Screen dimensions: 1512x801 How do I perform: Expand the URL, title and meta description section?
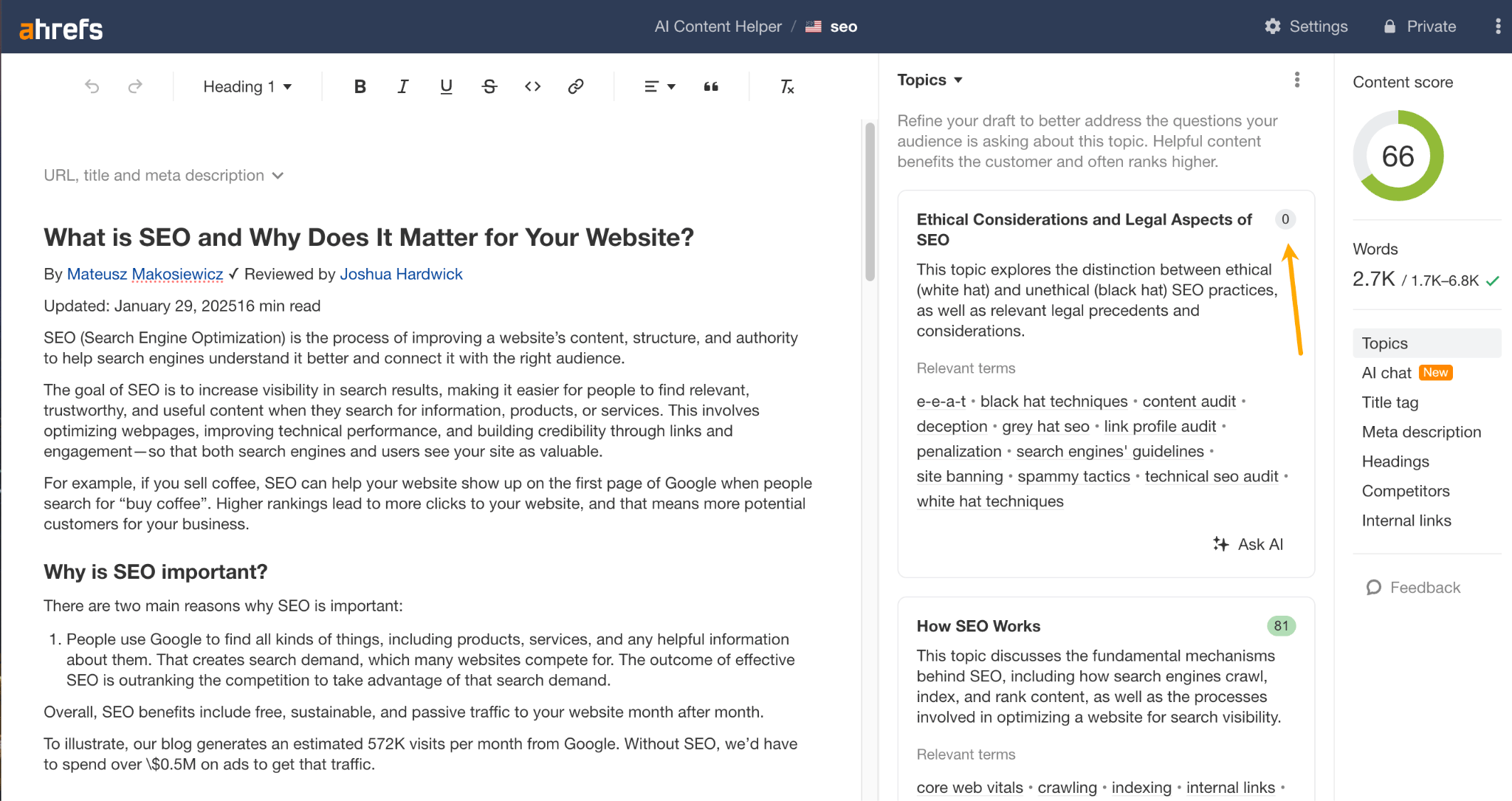(x=164, y=175)
